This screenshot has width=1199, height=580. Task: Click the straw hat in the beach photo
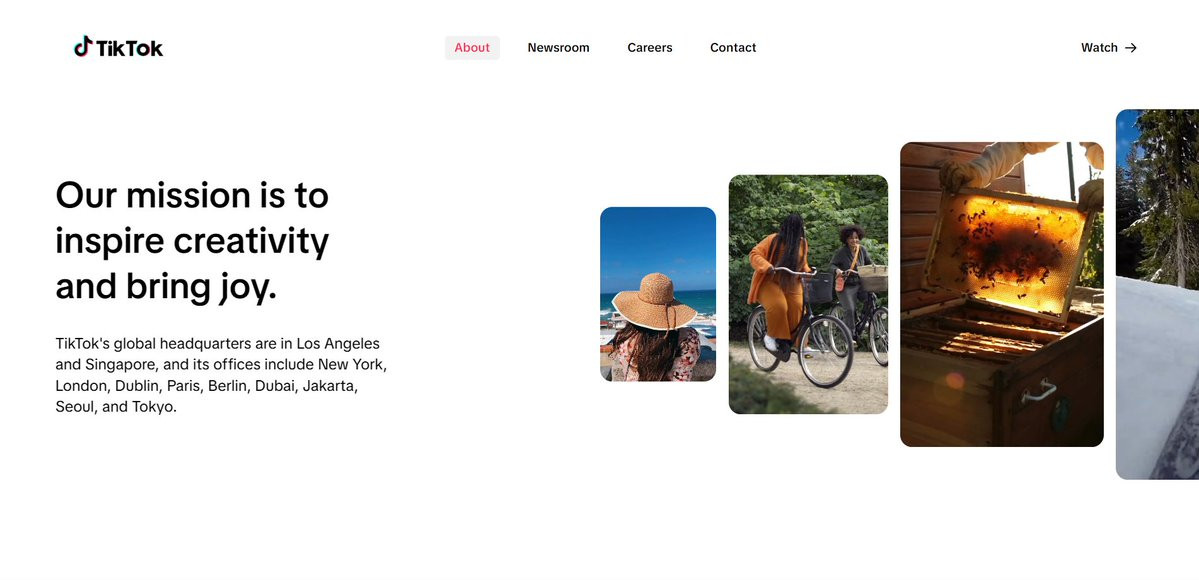pos(655,302)
